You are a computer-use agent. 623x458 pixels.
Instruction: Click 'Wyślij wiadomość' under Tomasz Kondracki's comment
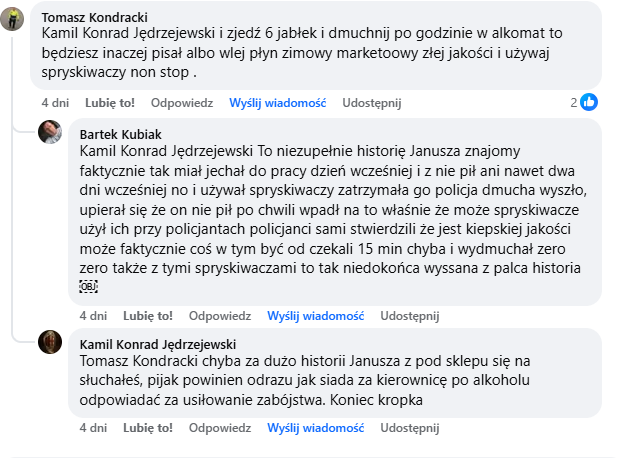click(x=278, y=102)
